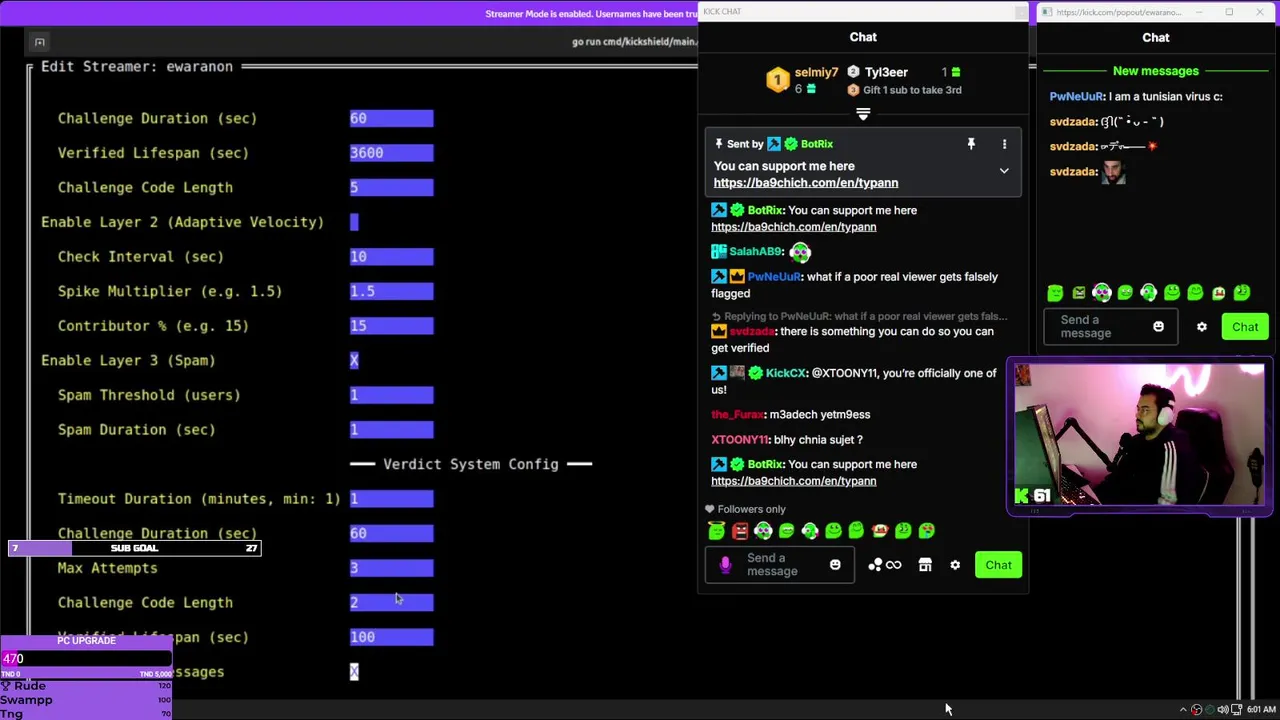Open emoji picker in main Kick chat input
1280x720 pixels.
(835, 565)
